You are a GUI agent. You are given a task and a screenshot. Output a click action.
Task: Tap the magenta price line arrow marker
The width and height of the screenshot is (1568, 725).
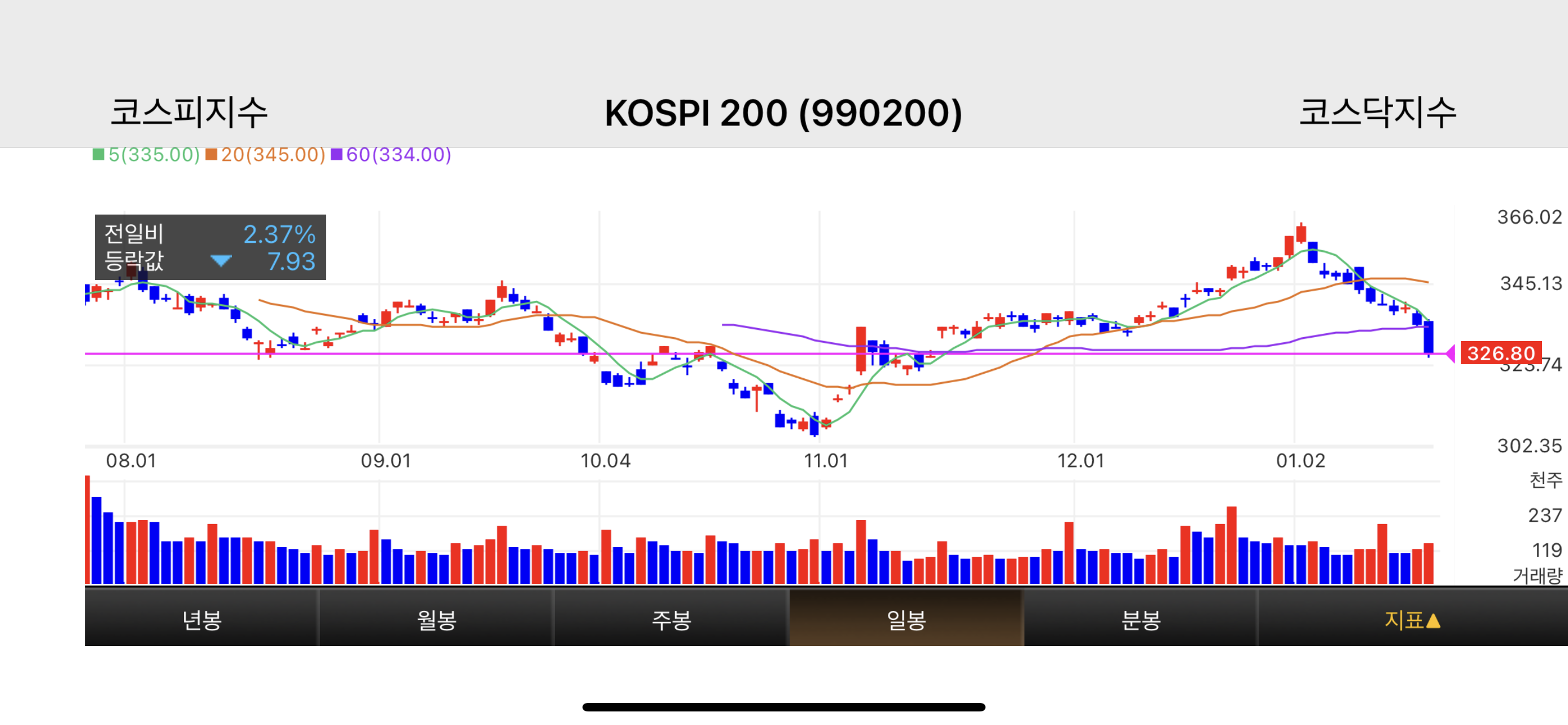[1450, 353]
